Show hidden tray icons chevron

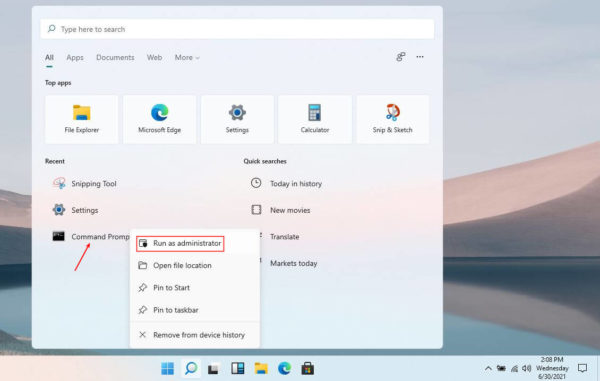tap(488, 368)
